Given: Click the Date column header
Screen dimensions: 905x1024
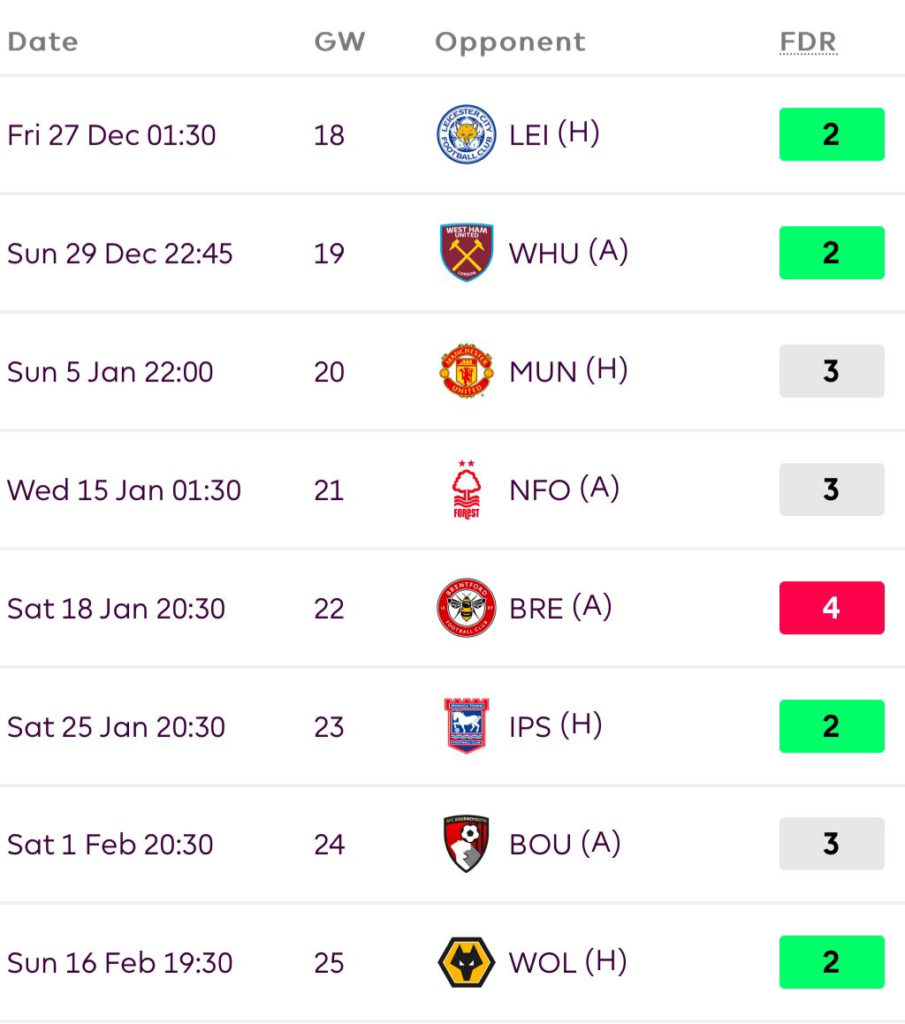Looking at the screenshot, I should coord(42,42).
